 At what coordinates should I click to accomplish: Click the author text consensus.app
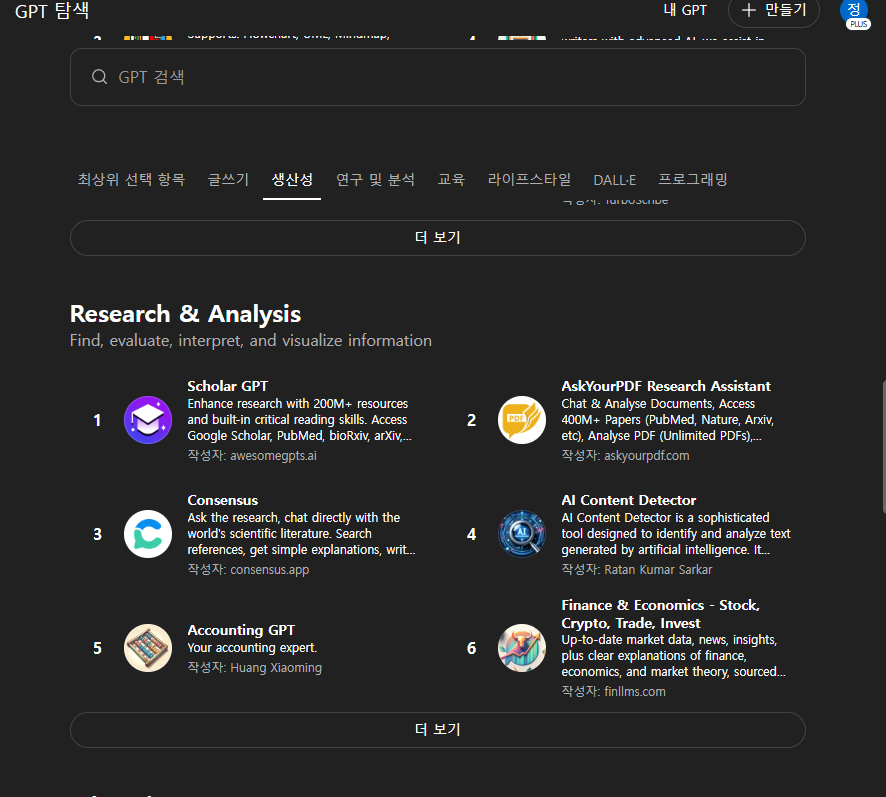tap(270, 570)
